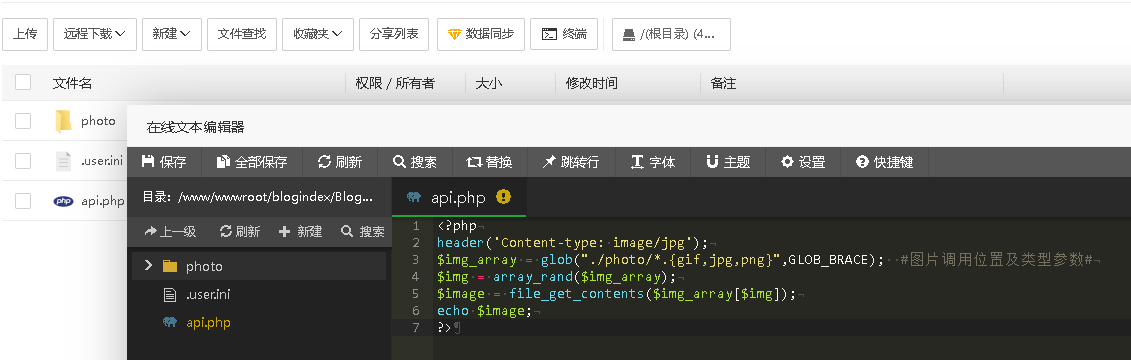Open the shortcuts (快捷键) help icon
This screenshot has height=360, width=1131.
pyautogui.click(x=862, y=162)
